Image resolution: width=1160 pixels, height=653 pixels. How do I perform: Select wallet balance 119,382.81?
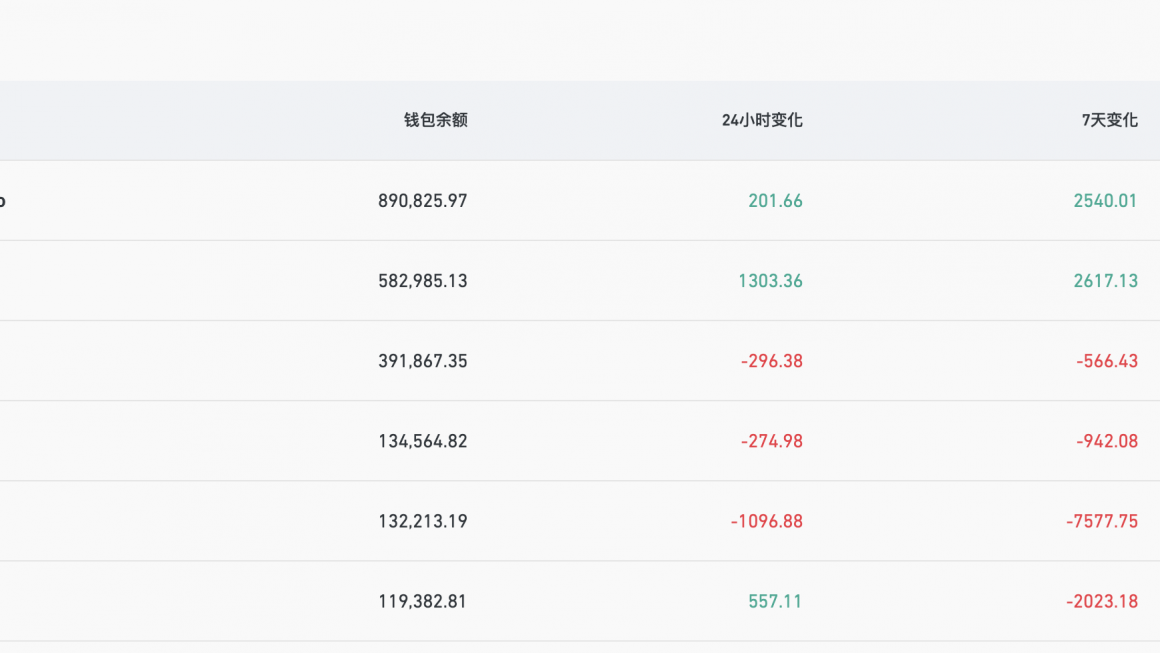(x=422, y=601)
